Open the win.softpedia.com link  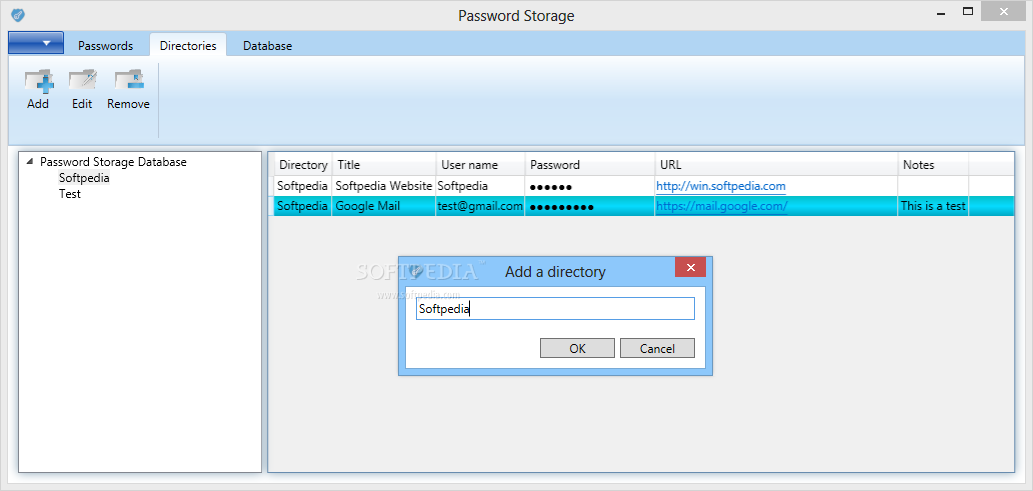click(720, 186)
